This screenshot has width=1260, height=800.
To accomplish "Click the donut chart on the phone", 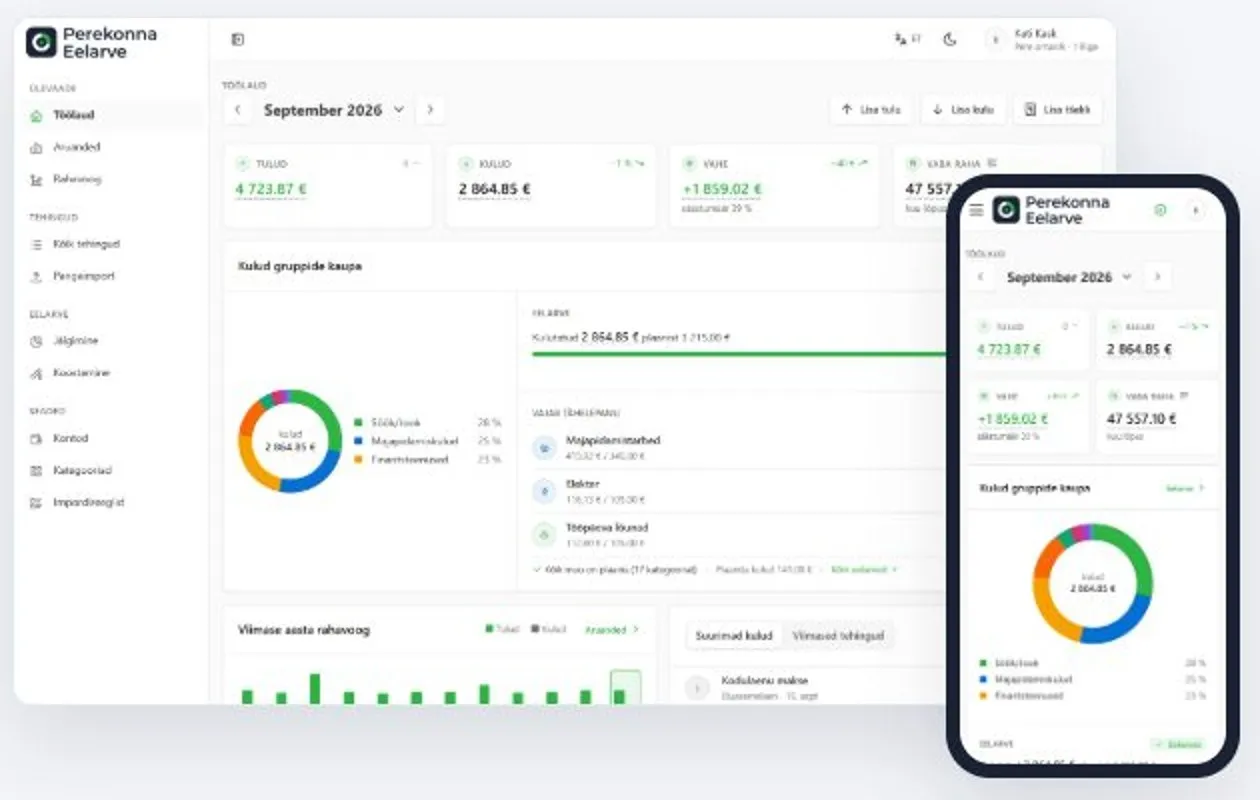I will coord(1093,583).
